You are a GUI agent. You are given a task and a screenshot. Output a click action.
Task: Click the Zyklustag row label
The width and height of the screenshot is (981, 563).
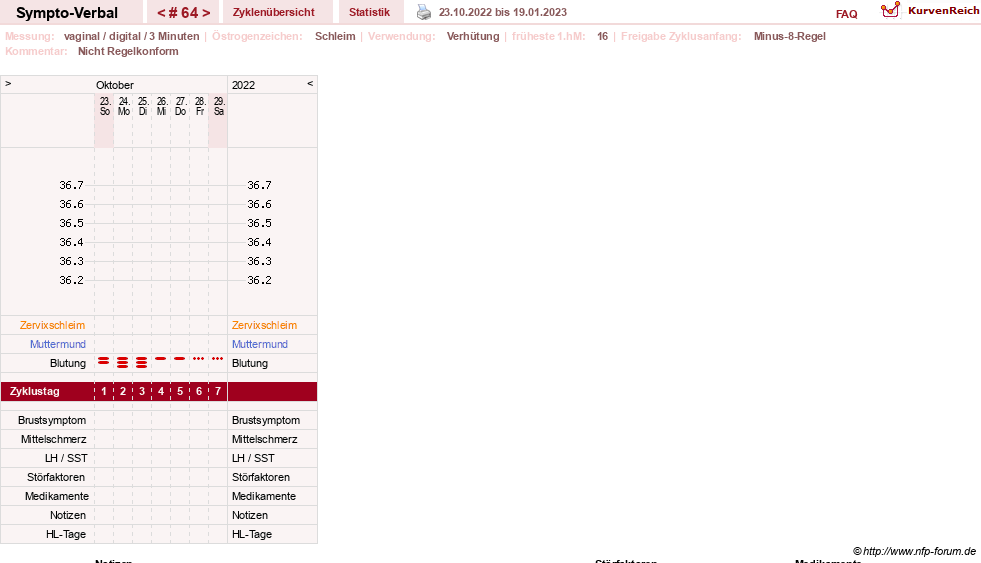click(34, 392)
